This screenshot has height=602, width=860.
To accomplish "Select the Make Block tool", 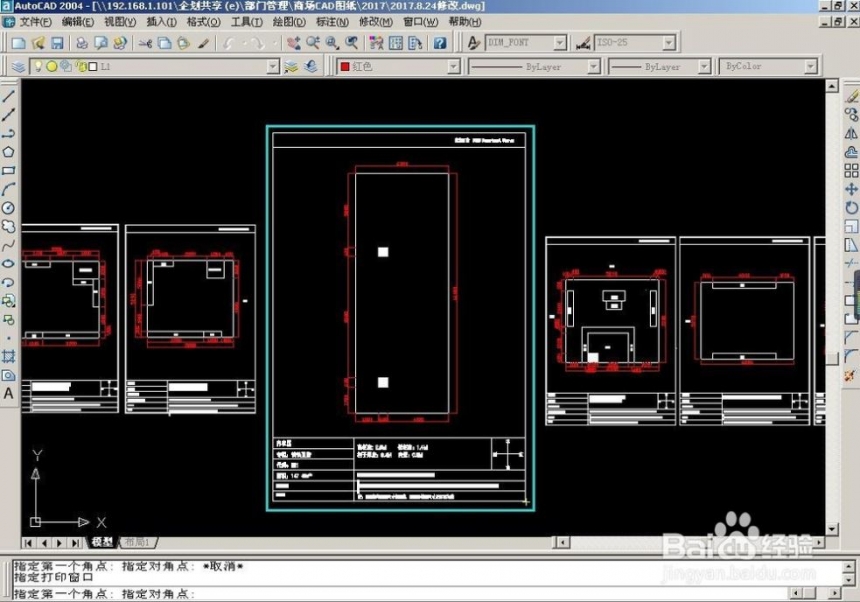I will click(x=9, y=320).
